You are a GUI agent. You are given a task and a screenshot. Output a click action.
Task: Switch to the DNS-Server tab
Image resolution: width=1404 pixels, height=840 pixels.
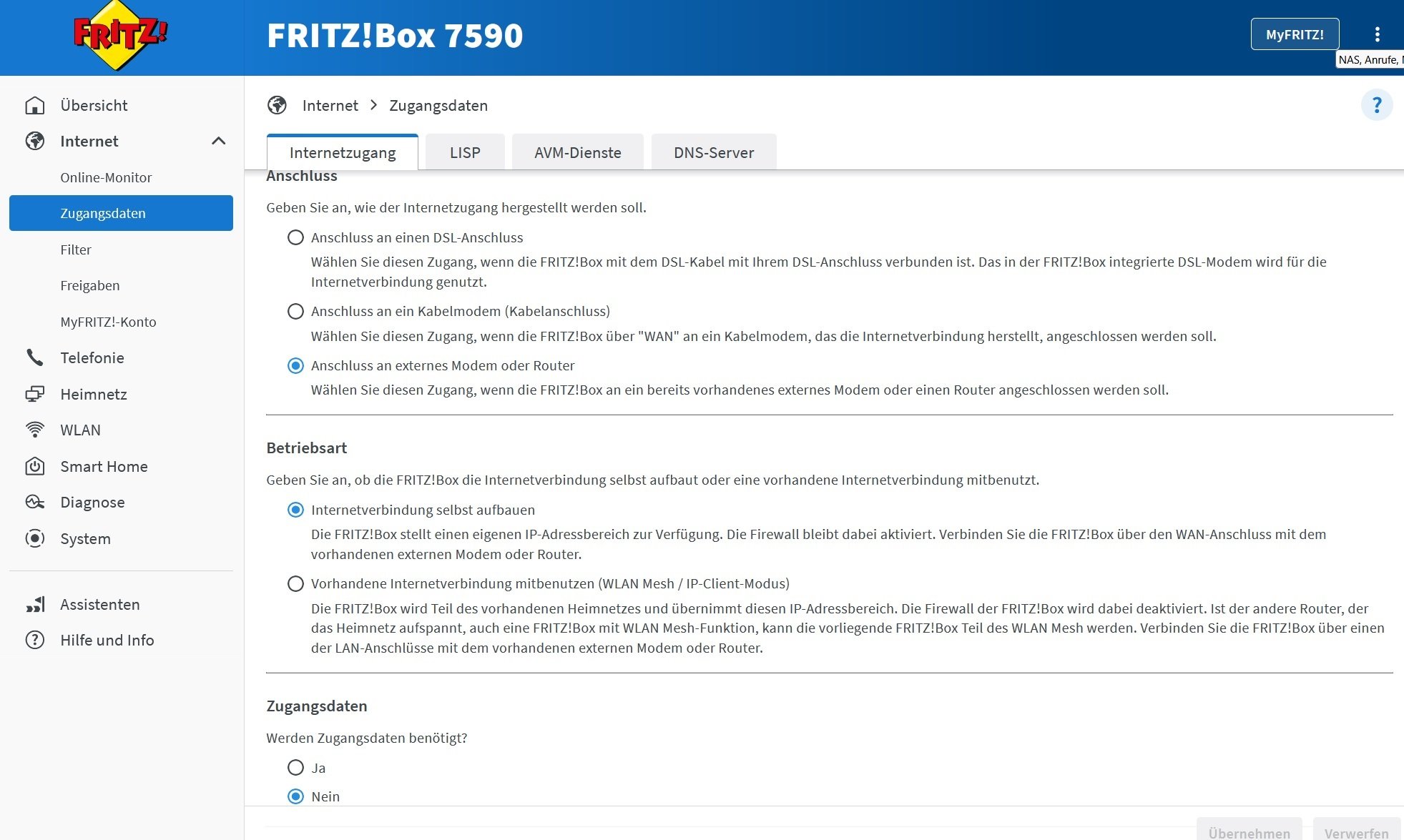coord(713,152)
